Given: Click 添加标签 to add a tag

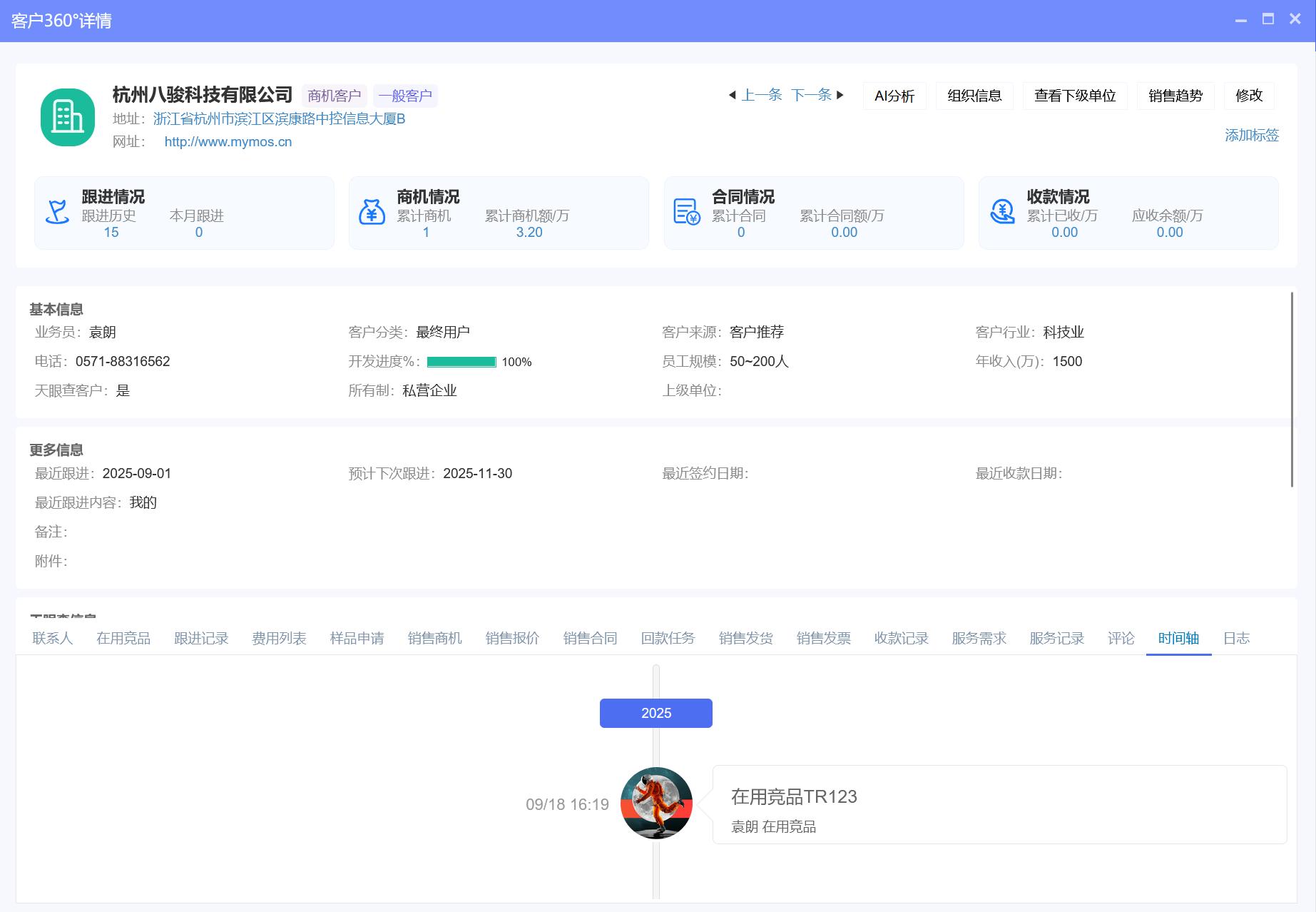Looking at the screenshot, I should point(1251,135).
